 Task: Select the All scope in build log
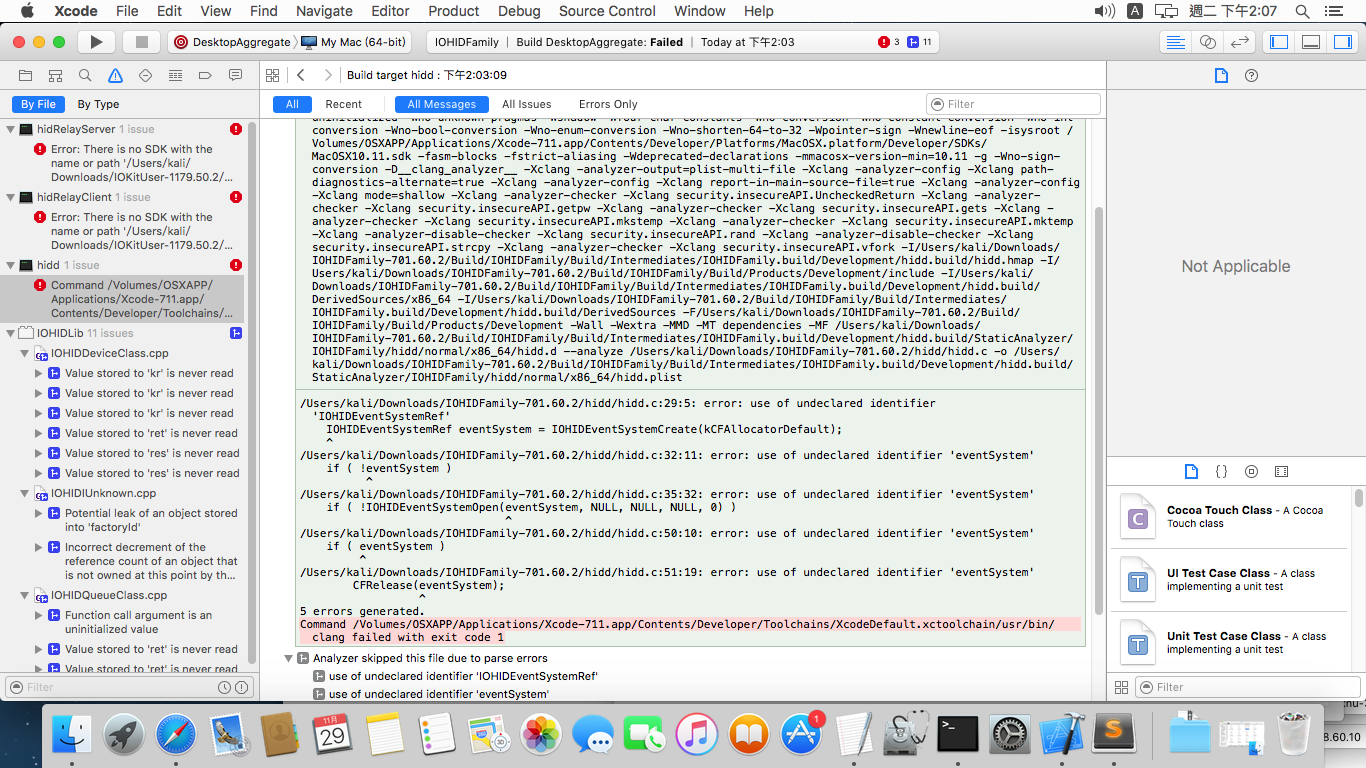(292, 104)
